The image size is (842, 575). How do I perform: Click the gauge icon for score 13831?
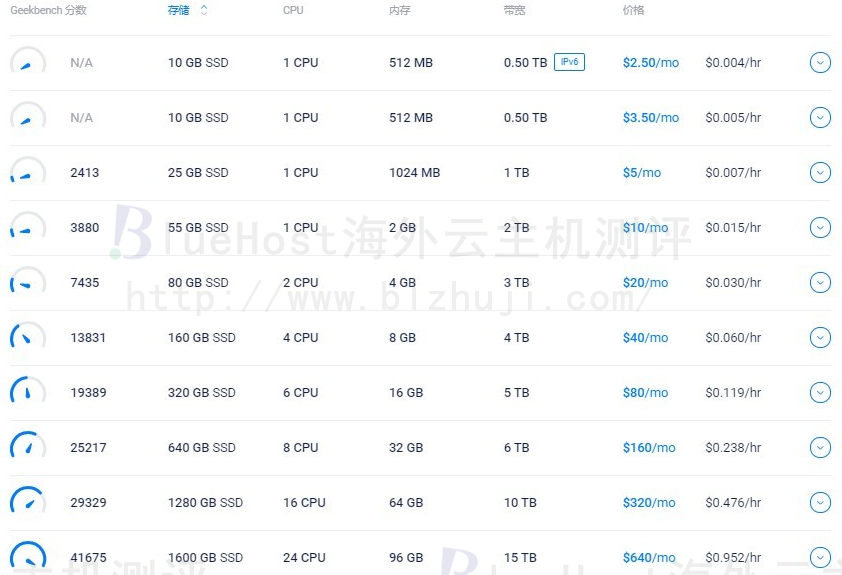(x=28, y=335)
